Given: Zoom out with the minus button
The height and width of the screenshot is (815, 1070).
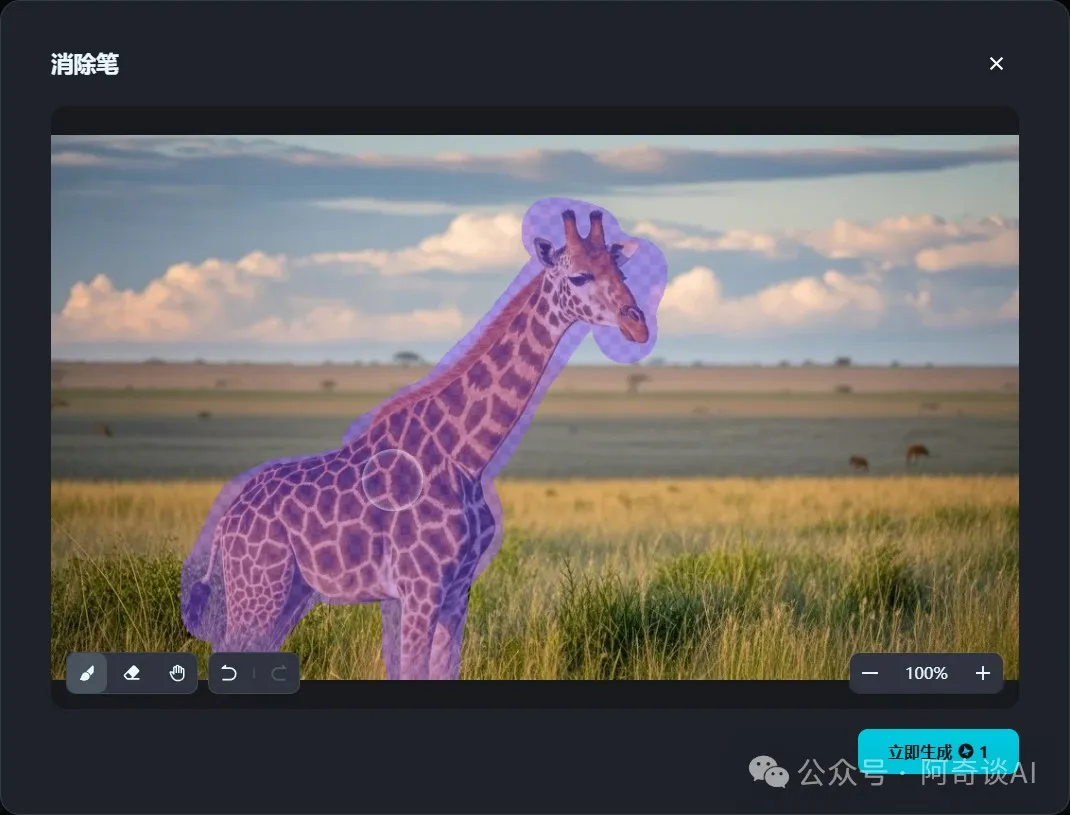Looking at the screenshot, I should pos(870,673).
